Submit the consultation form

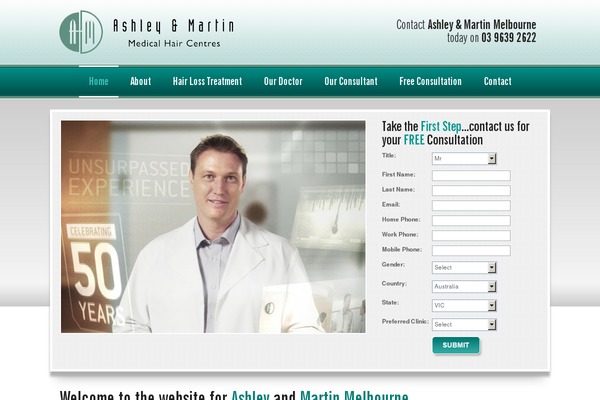[x=456, y=345]
